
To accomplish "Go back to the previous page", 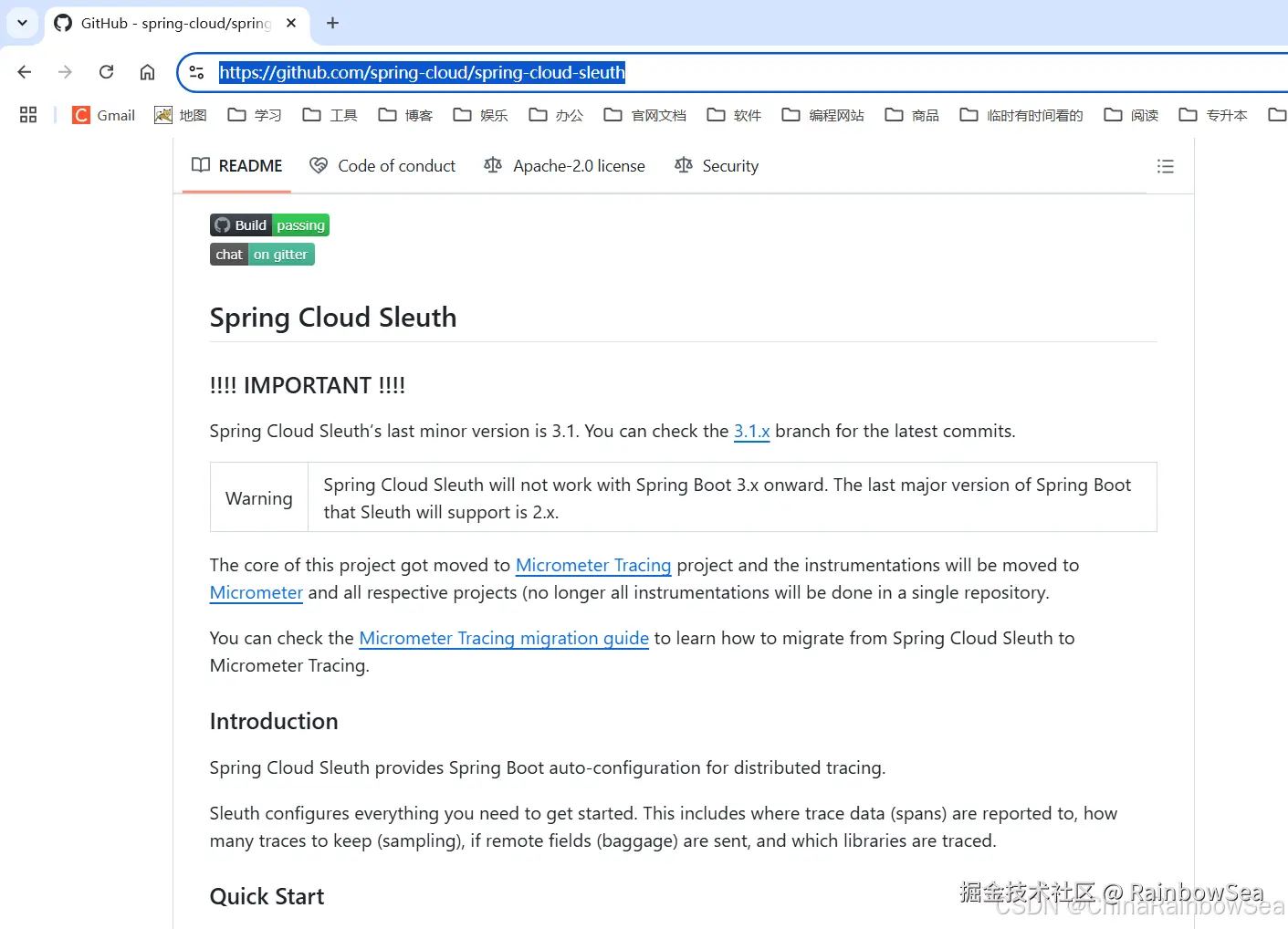I will pyautogui.click(x=25, y=72).
